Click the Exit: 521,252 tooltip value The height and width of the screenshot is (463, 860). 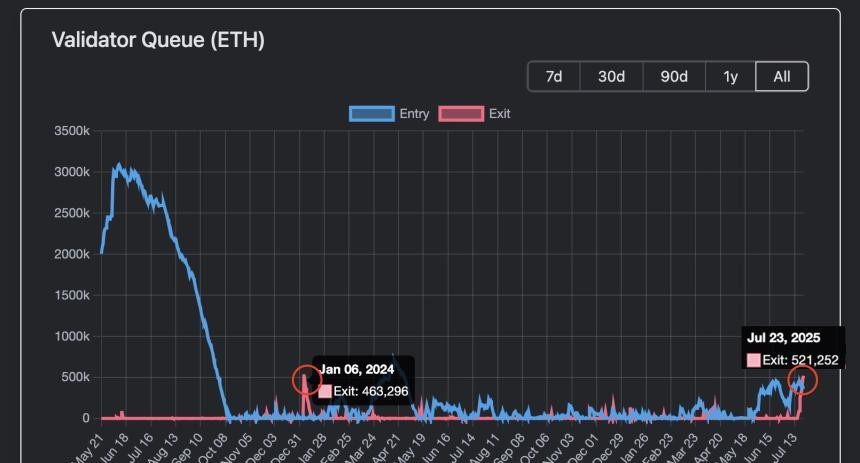click(800, 360)
